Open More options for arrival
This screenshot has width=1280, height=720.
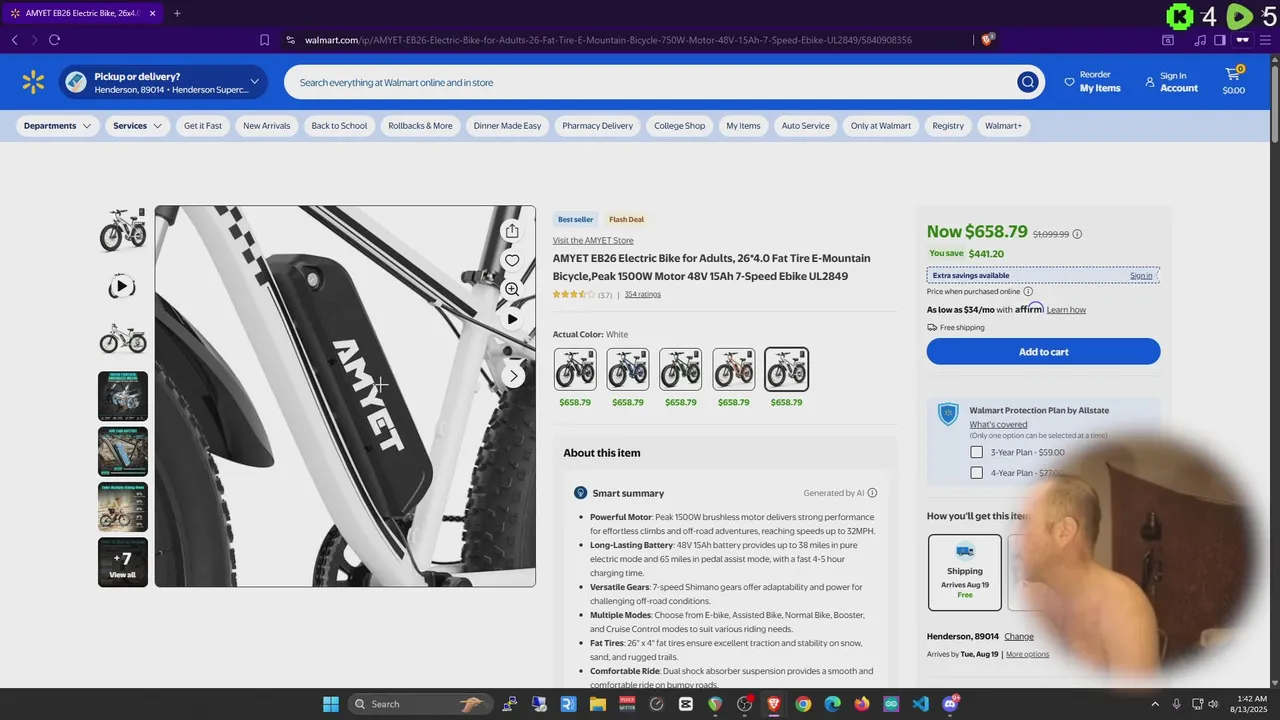[1027, 654]
